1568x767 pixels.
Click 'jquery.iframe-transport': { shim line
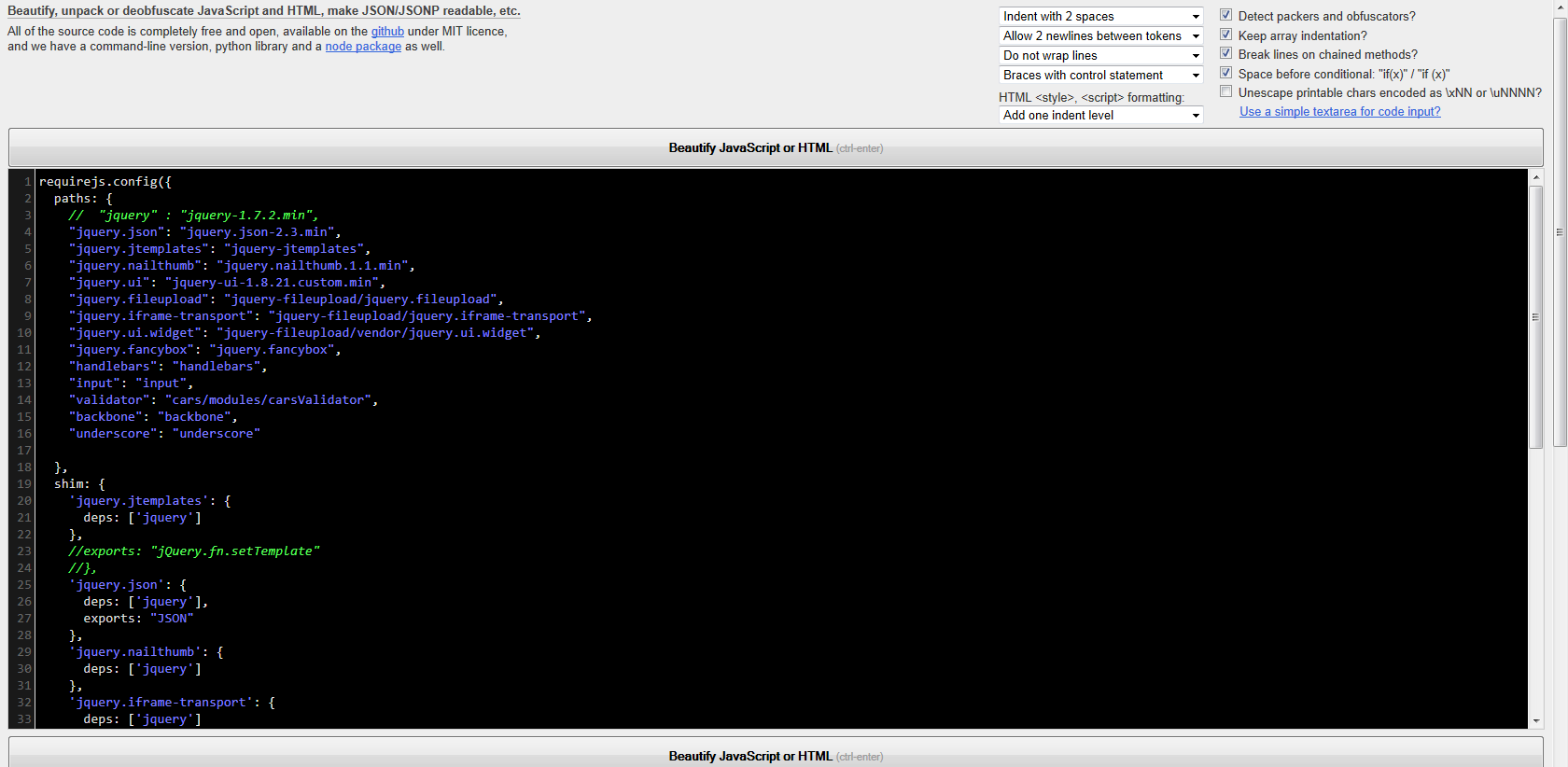pos(172,702)
